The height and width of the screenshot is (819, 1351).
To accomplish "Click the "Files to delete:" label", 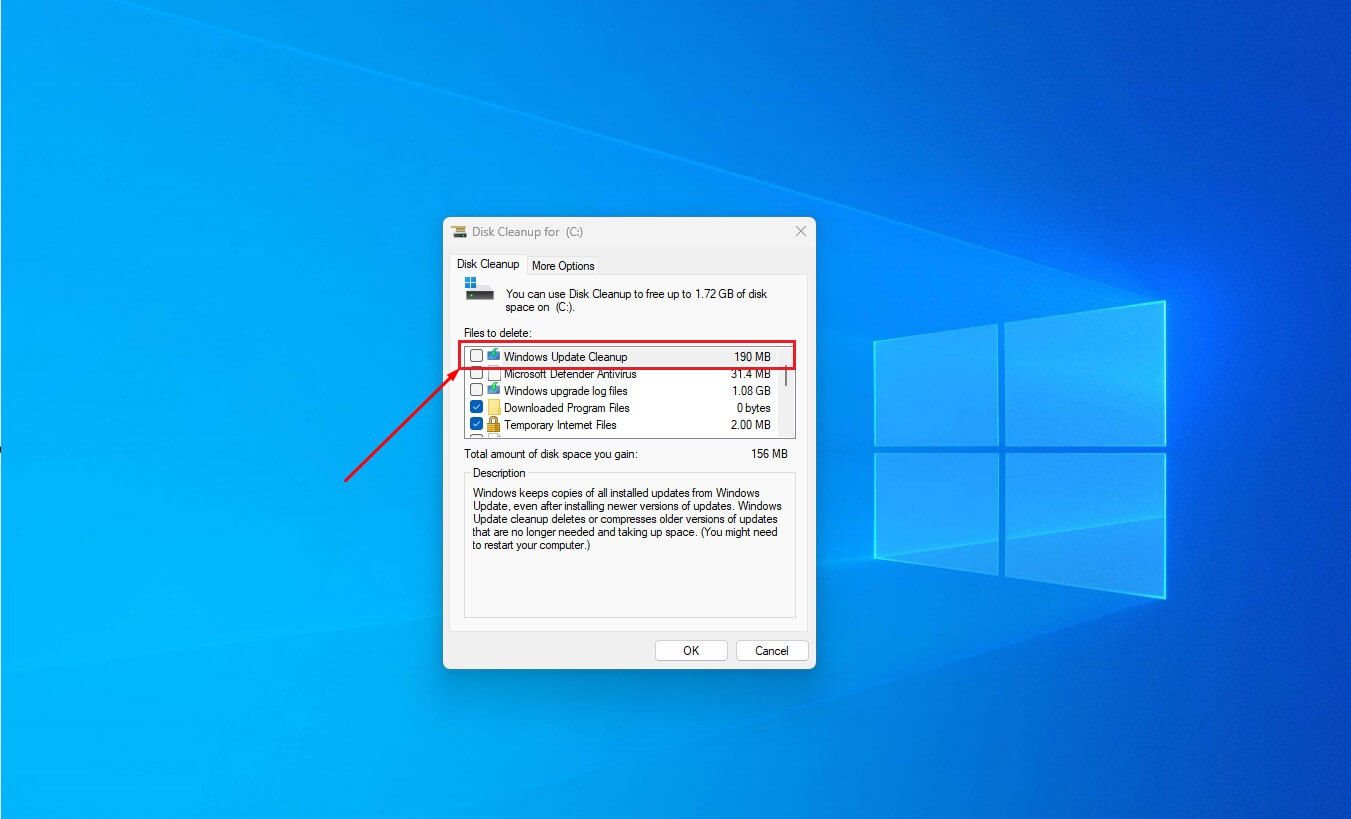I will point(498,332).
